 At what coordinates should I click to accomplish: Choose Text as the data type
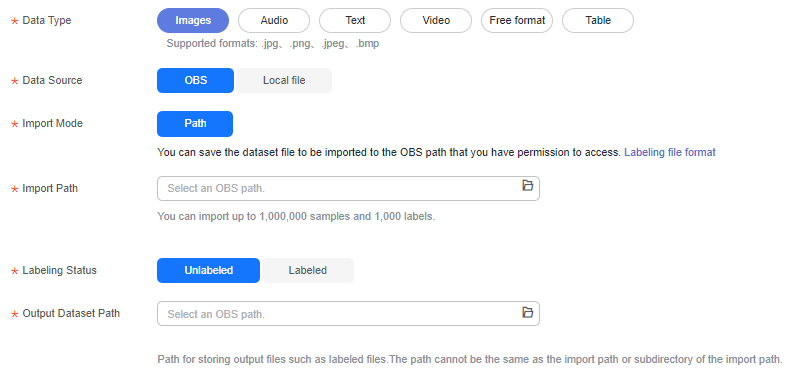(355, 21)
